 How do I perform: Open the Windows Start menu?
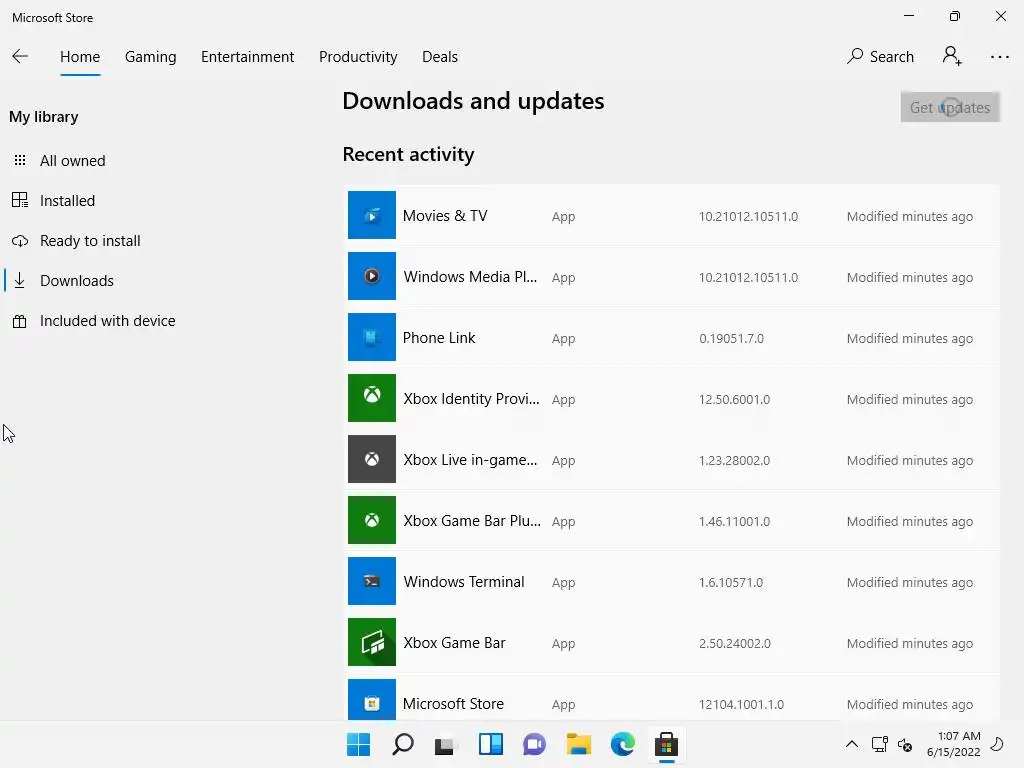pyautogui.click(x=358, y=744)
